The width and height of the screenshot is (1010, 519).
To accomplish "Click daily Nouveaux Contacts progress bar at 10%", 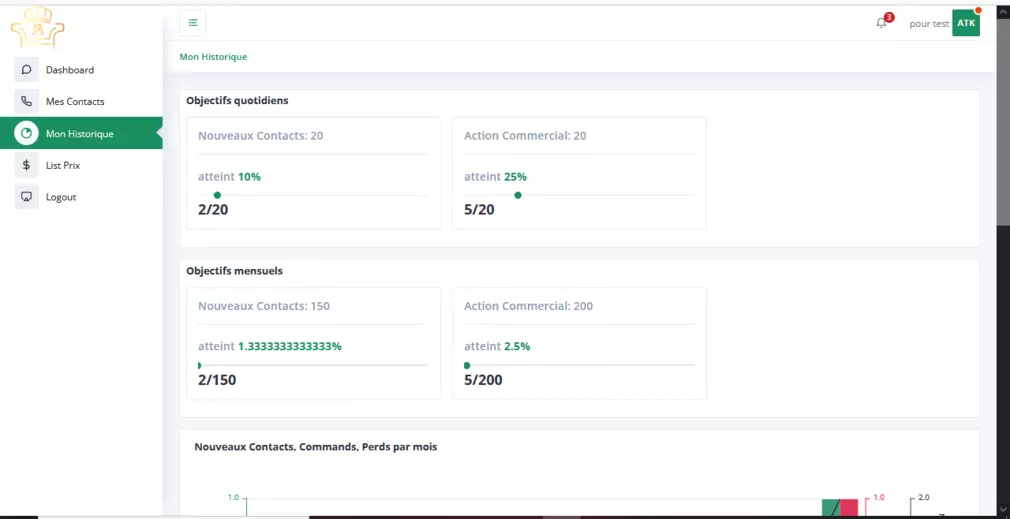I will 313,195.
